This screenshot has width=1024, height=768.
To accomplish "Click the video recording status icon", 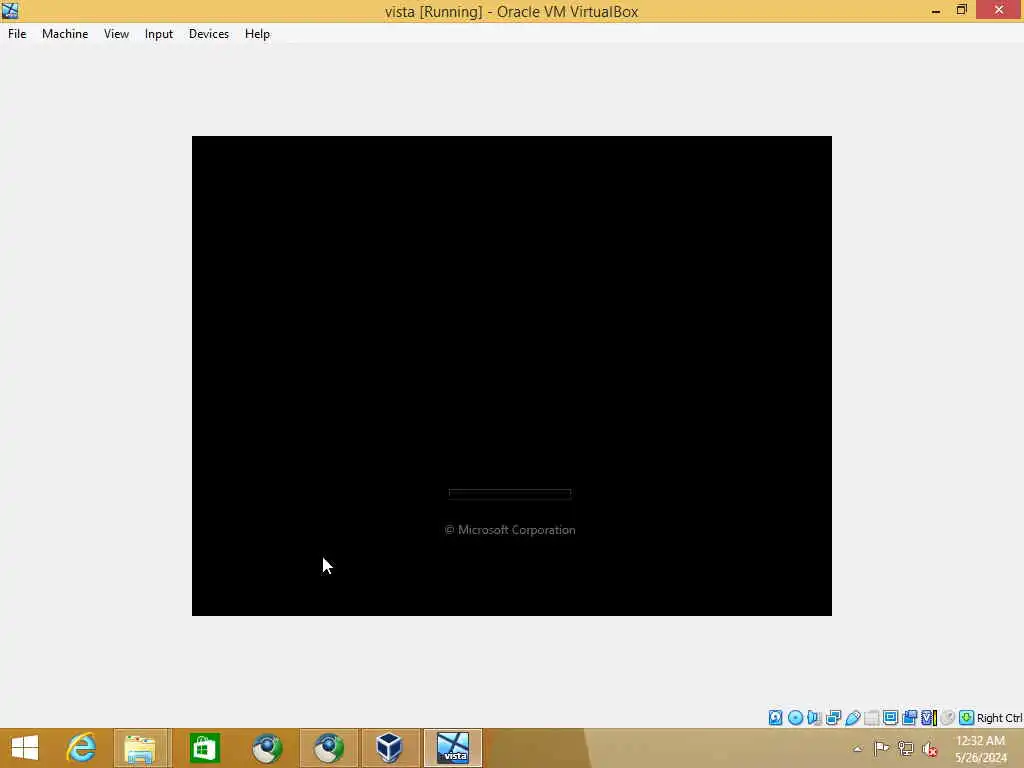I will coord(909,718).
